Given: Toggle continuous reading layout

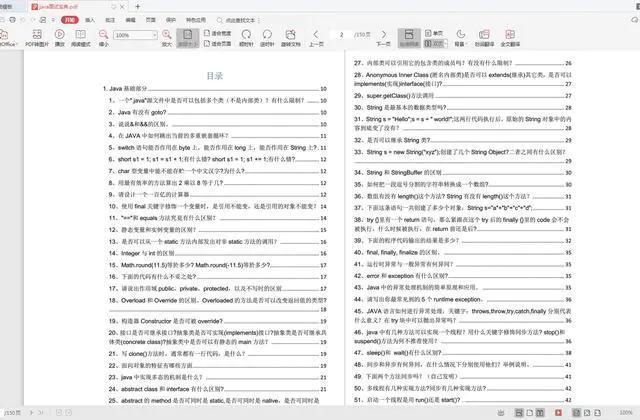Looking at the screenshot, I should tap(409, 38).
